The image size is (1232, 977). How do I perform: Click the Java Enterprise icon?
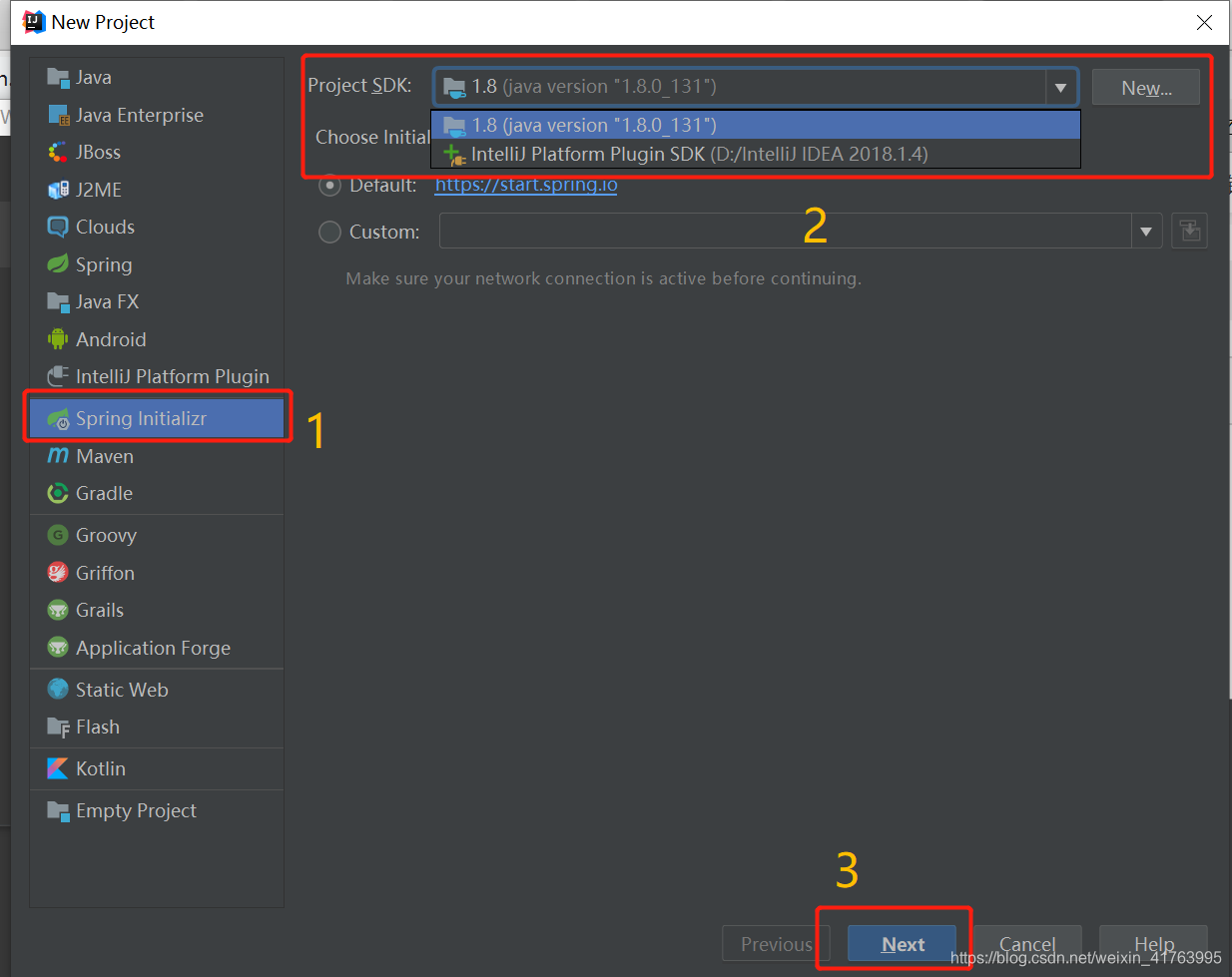pos(58,115)
